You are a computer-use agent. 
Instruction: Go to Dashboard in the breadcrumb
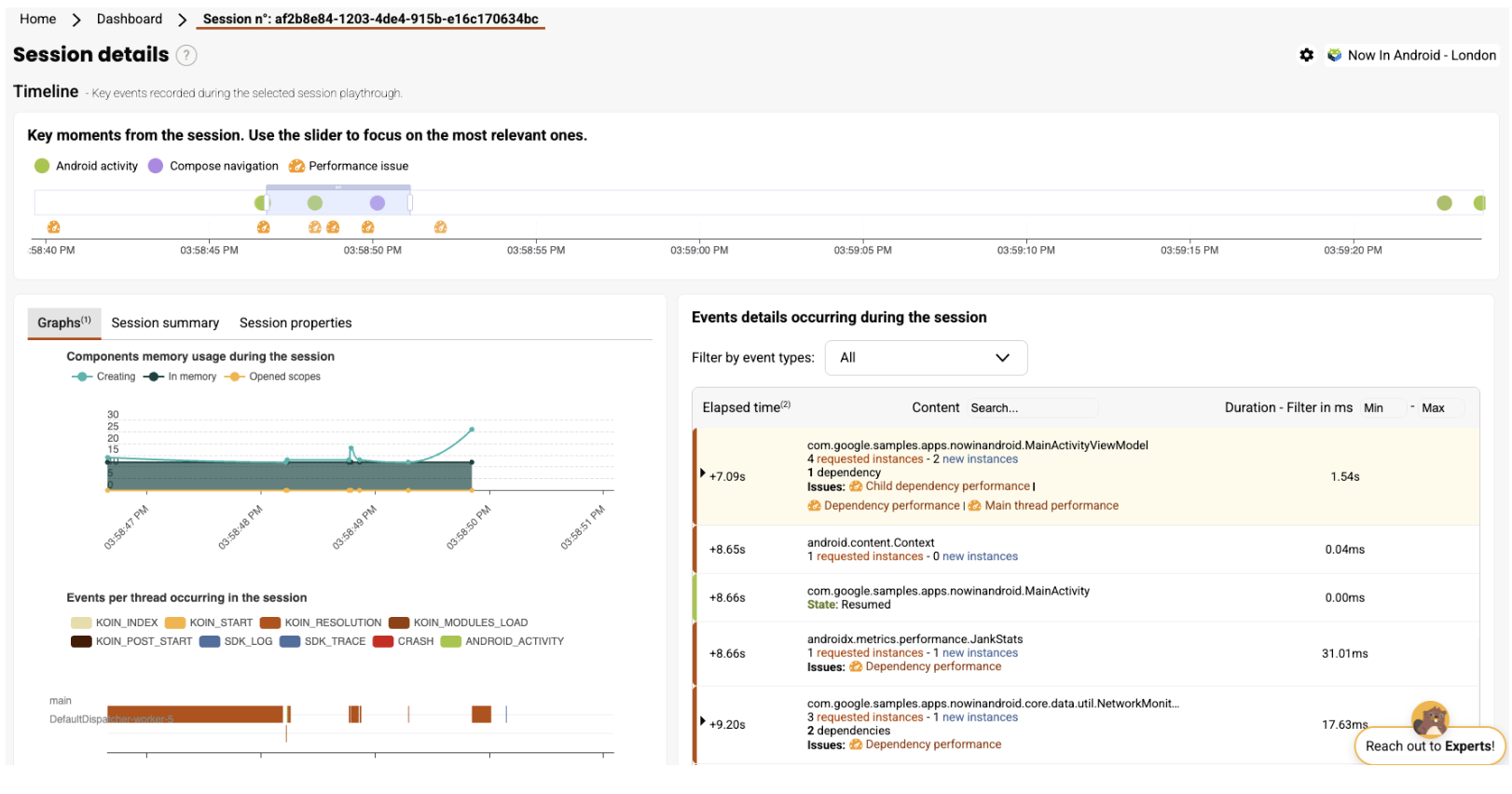(130, 19)
